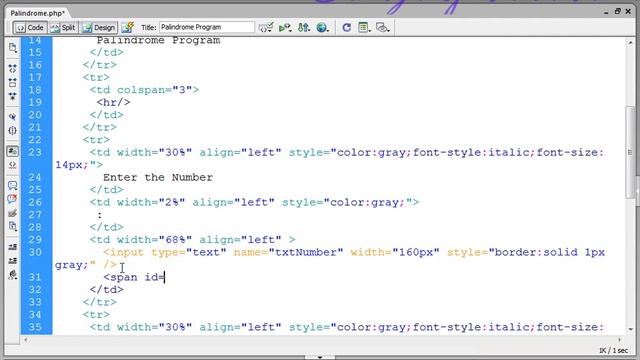This screenshot has height=360, width=640.
Task: Open the Validate markup menu
Action: tap(266, 27)
